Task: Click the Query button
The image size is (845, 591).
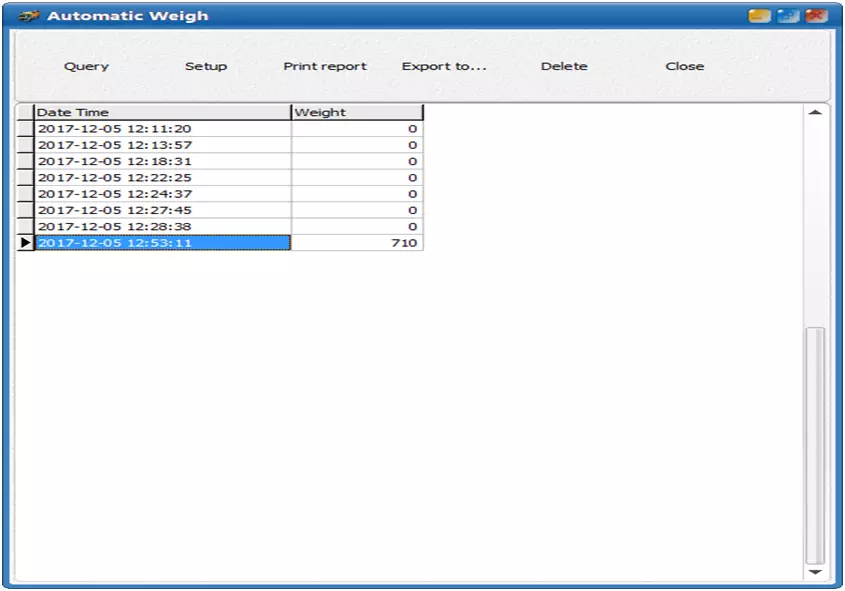Action: pos(86,66)
